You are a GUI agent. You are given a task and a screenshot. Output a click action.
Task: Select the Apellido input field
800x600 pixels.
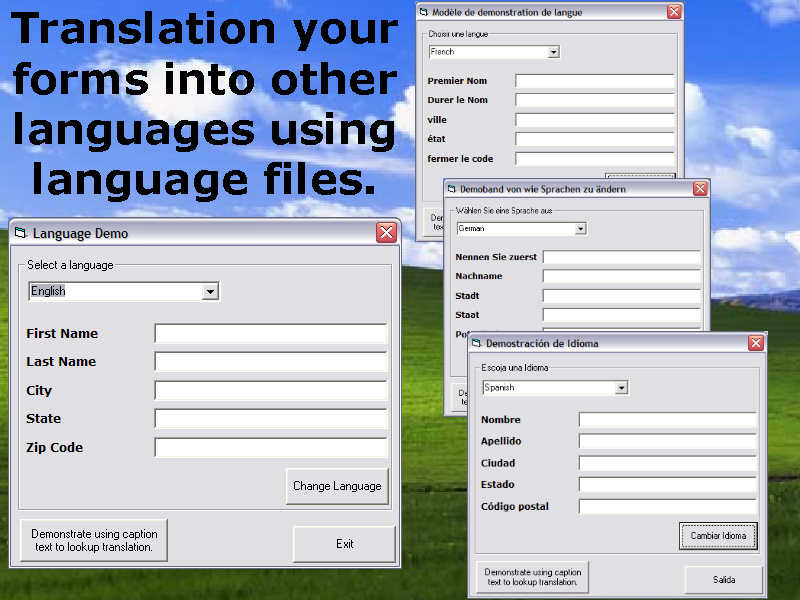click(667, 441)
